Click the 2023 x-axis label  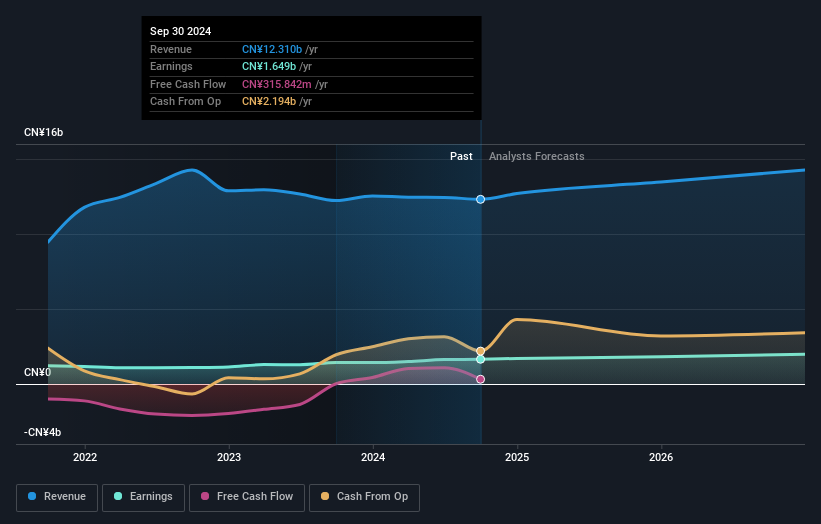(x=229, y=458)
